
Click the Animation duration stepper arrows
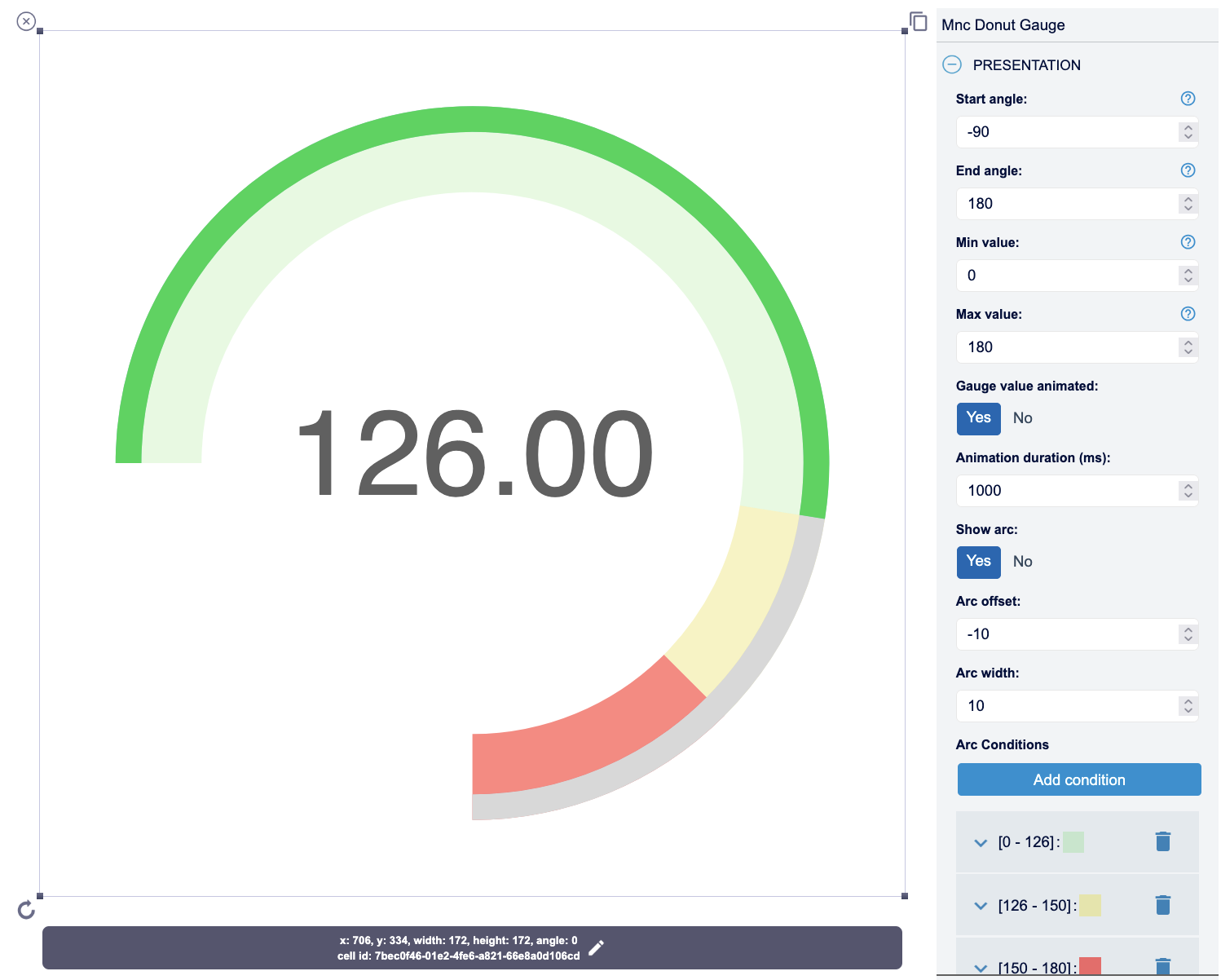pyautogui.click(x=1188, y=491)
